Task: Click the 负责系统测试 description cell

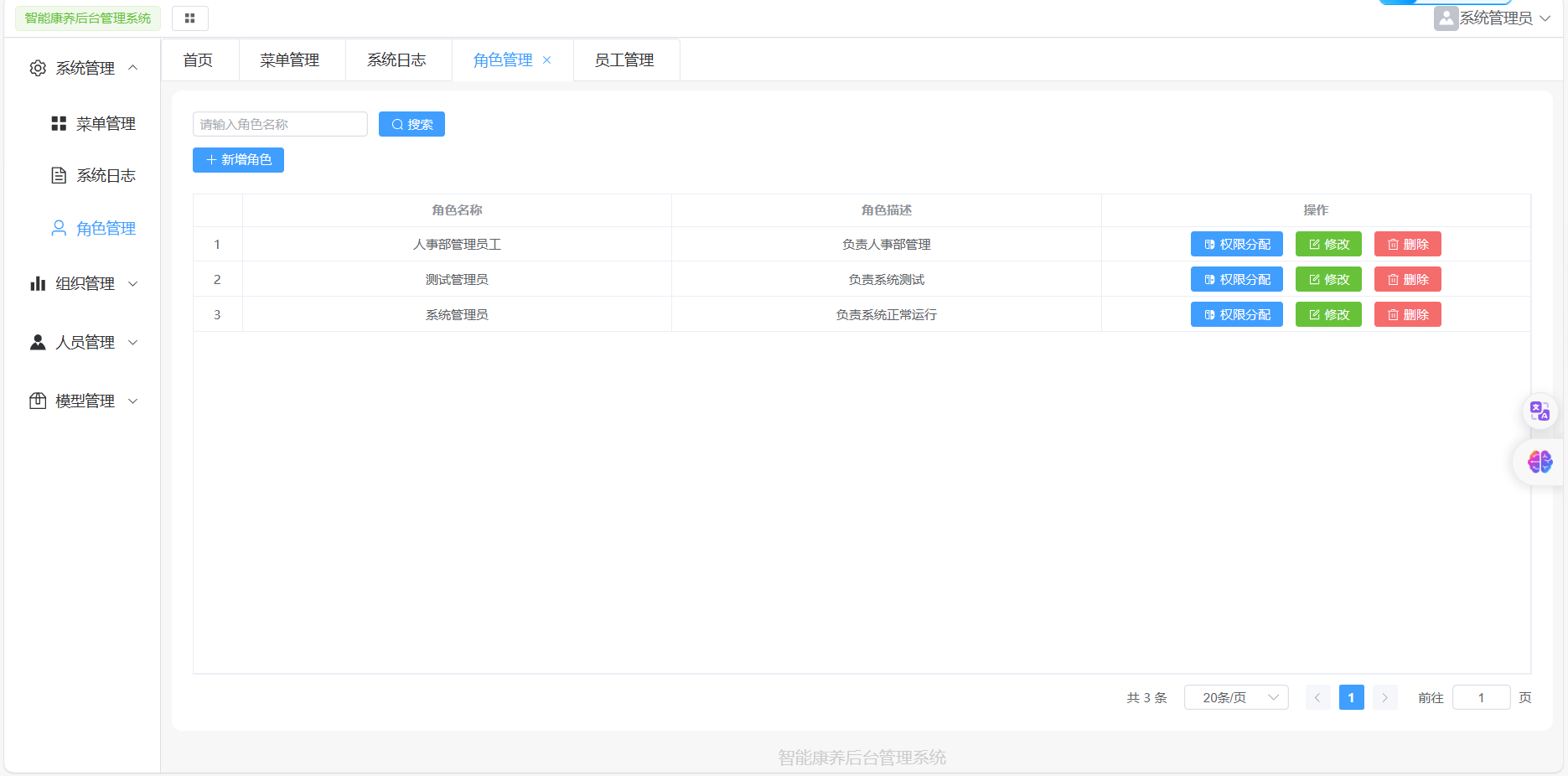Action: [886, 279]
